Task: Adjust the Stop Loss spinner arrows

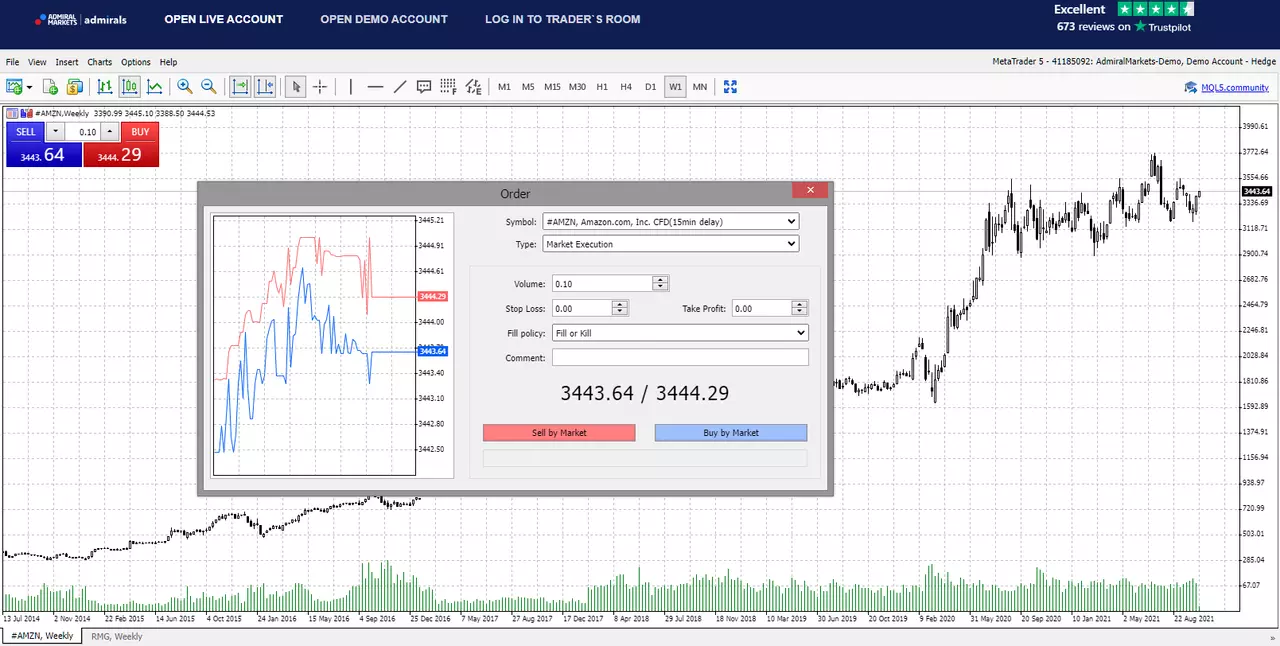Action: pos(620,309)
